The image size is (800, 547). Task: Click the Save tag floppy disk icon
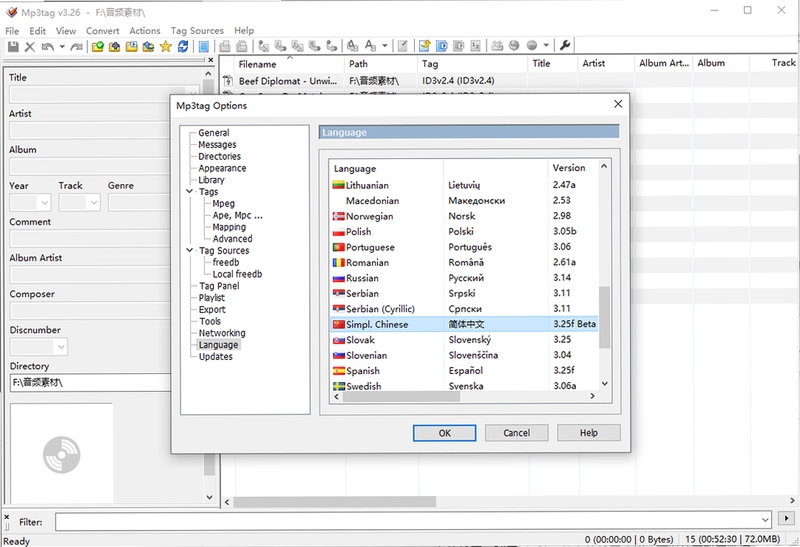tap(13, 46)
